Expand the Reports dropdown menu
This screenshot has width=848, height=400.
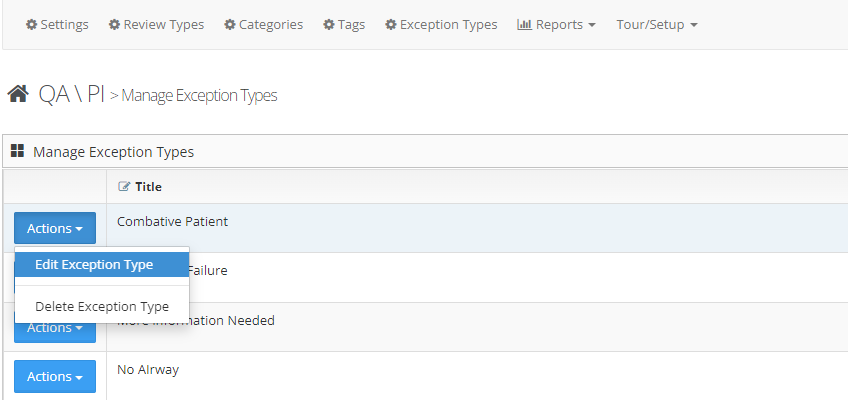[557, 25]
